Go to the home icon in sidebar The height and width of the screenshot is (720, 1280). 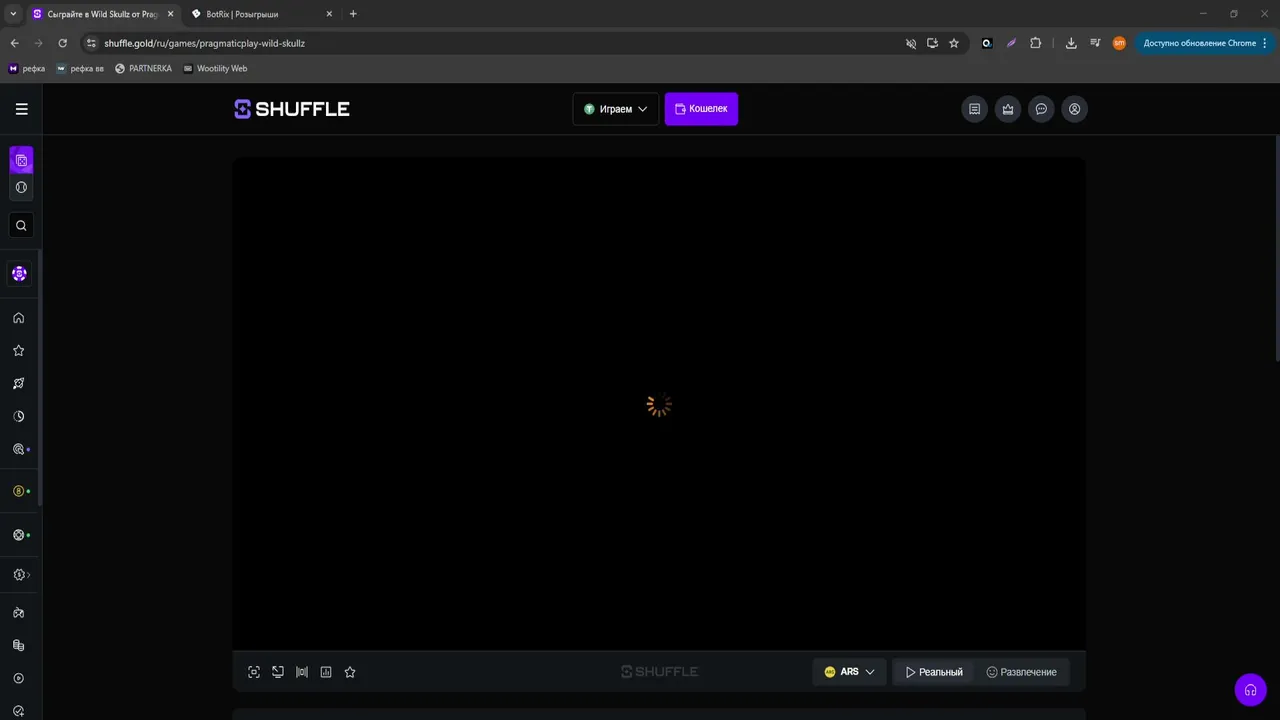(x=18, y=318)
